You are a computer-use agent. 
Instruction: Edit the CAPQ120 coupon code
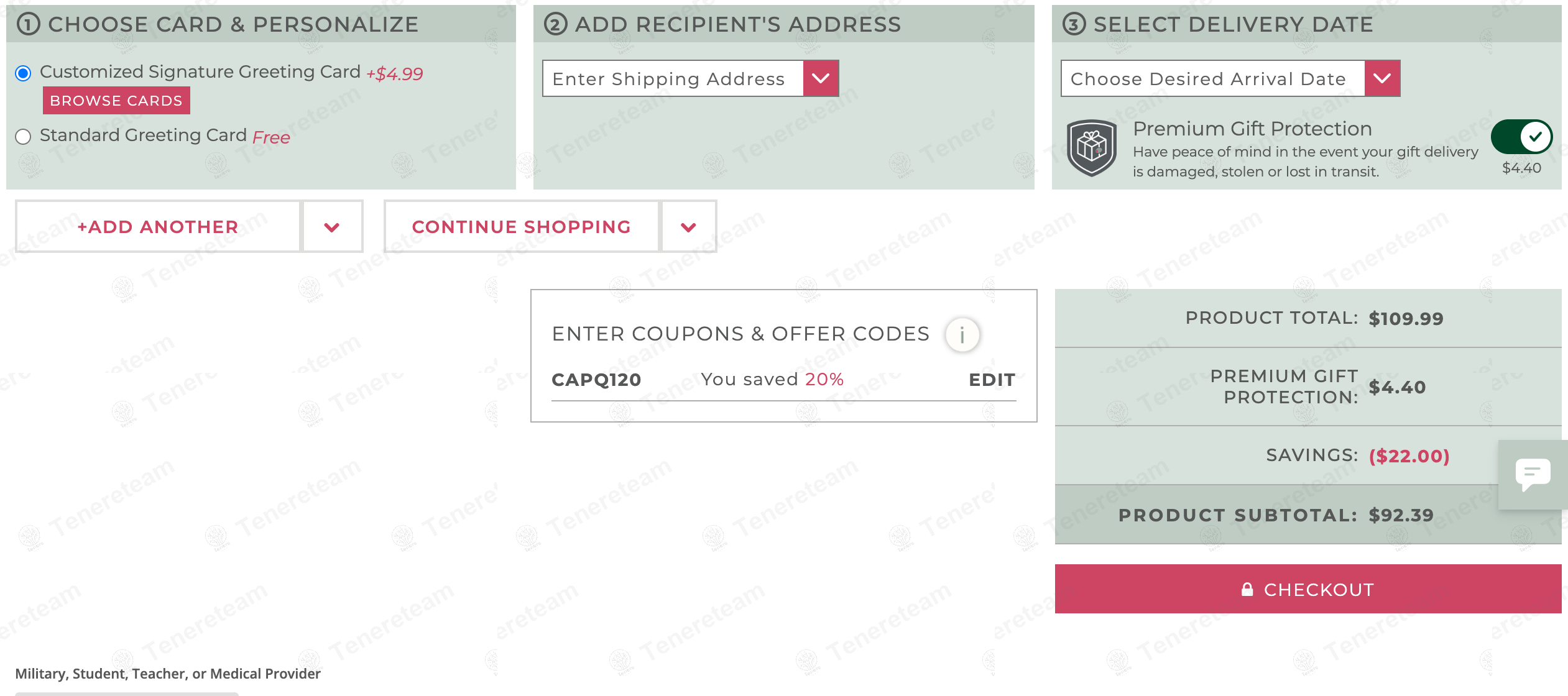(x=992, y=380)
